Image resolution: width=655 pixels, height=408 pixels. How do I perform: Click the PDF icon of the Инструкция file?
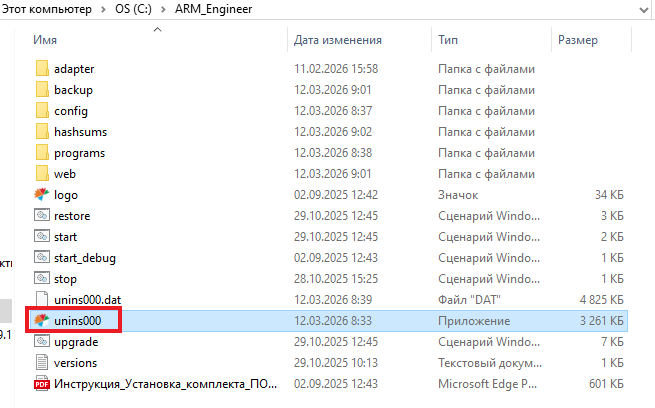(x=41, y=384)
